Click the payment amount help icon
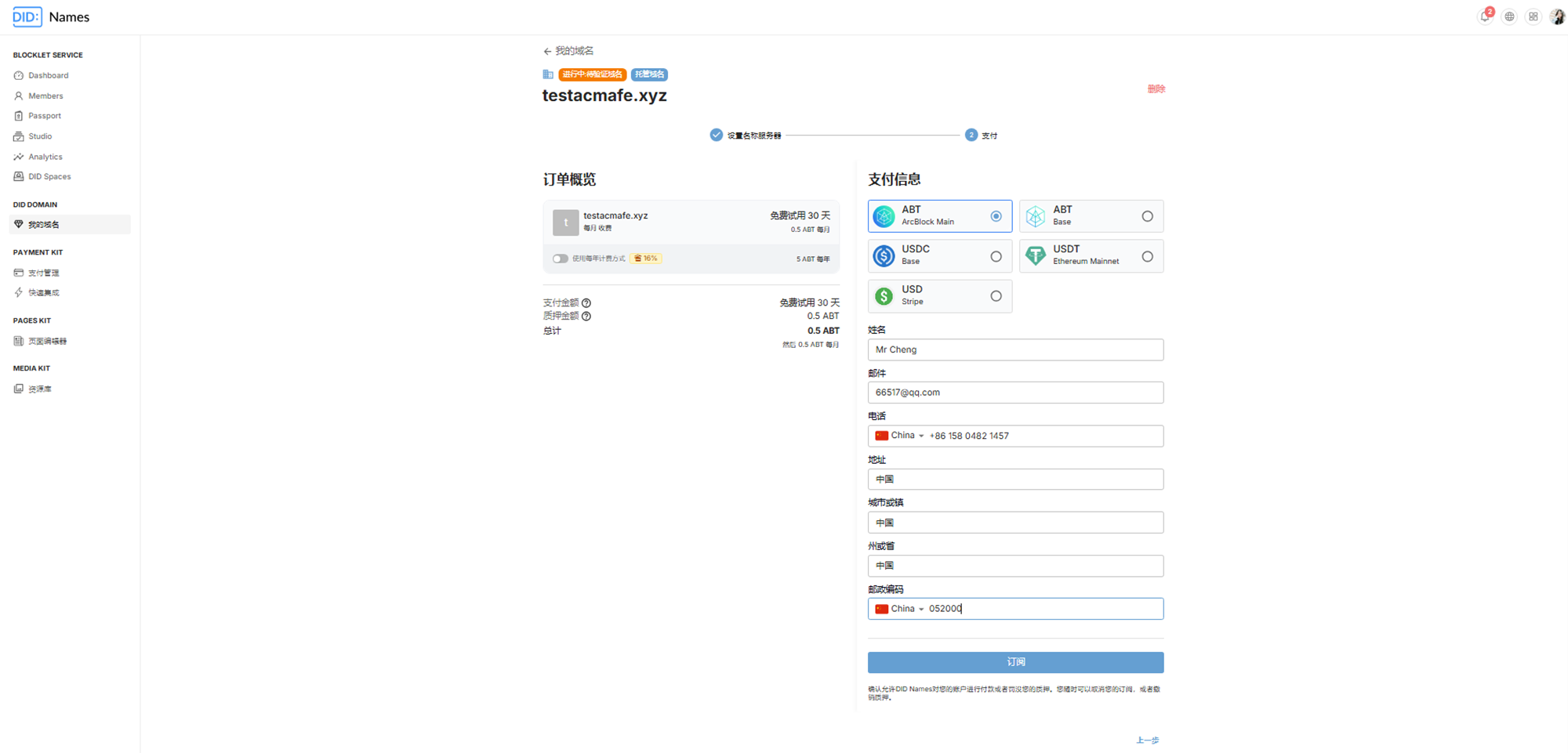 586,302
